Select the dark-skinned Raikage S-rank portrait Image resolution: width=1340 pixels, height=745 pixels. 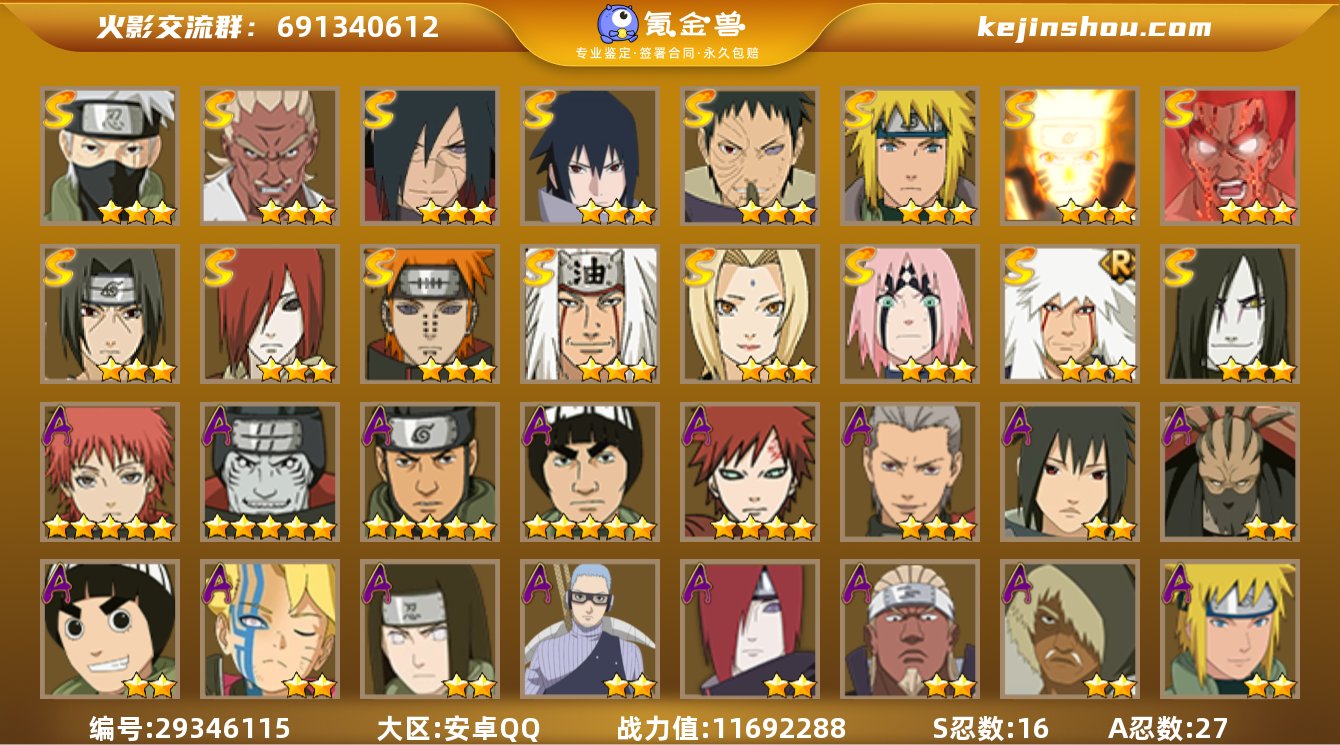pos(269,156)
